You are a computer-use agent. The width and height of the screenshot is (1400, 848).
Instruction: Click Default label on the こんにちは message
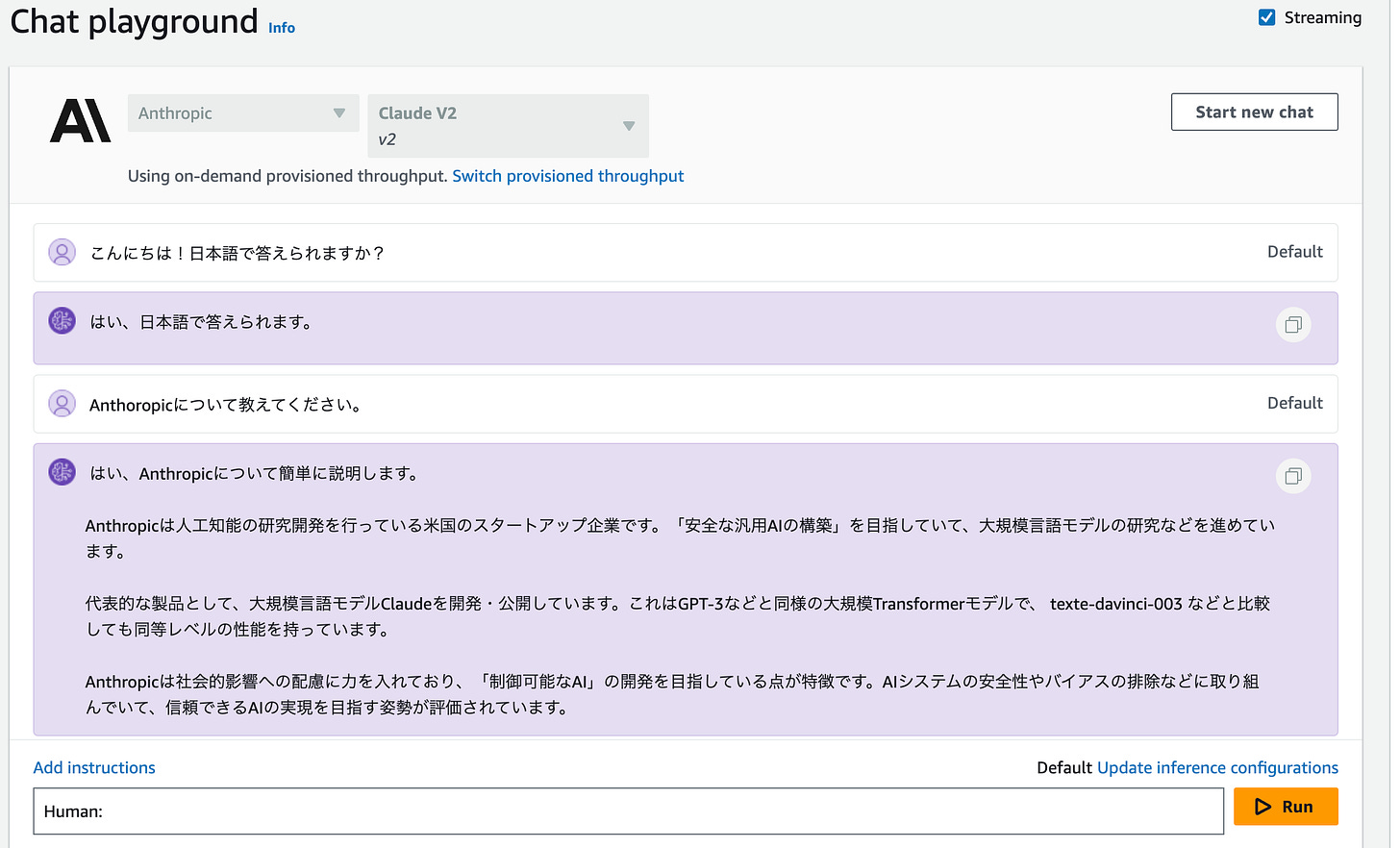coord(1294,252)
